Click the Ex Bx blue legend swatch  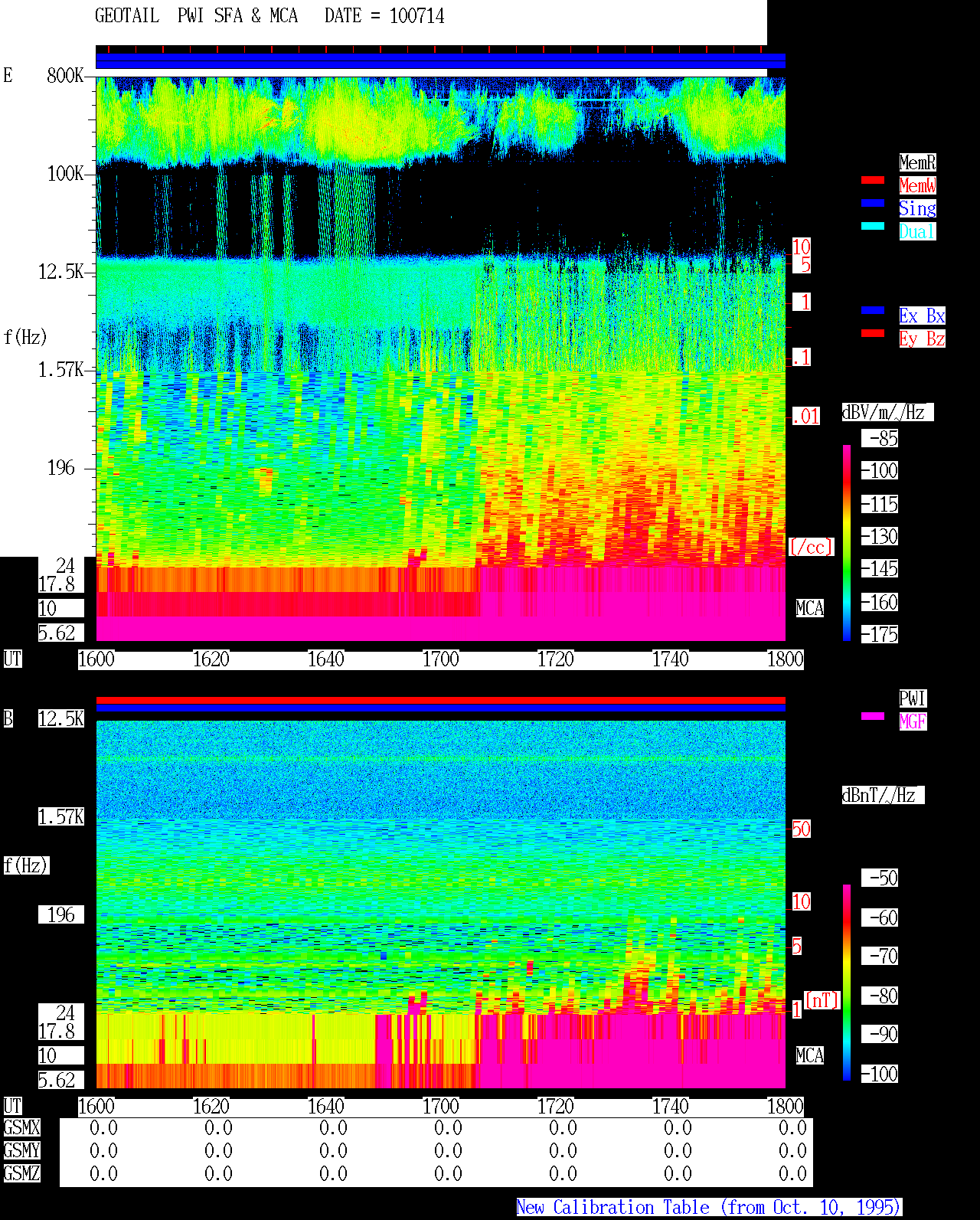(873, 310)
